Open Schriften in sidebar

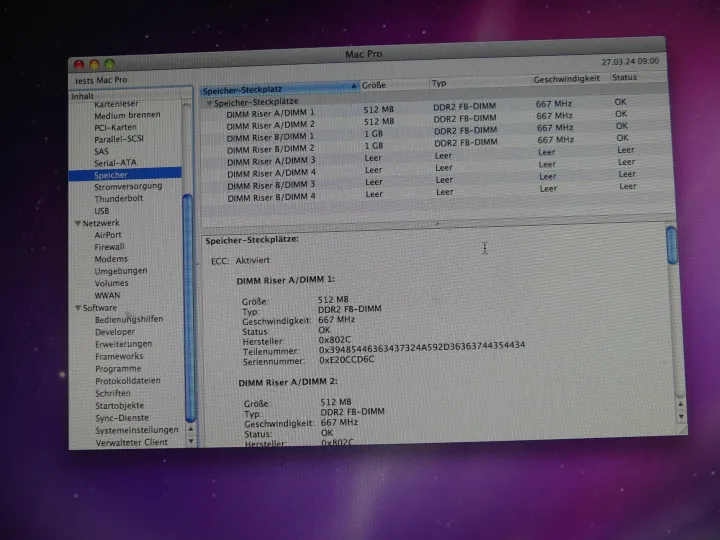(x=113, y=393)
